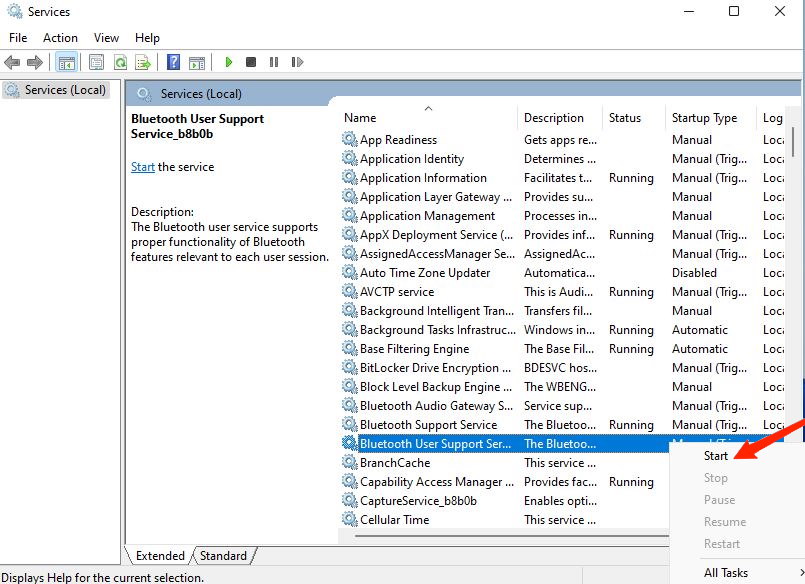This screenshot has width=805, height=584.
Task: Click the green Refresh toolbar icon
Action: click(x=120, y=62)
